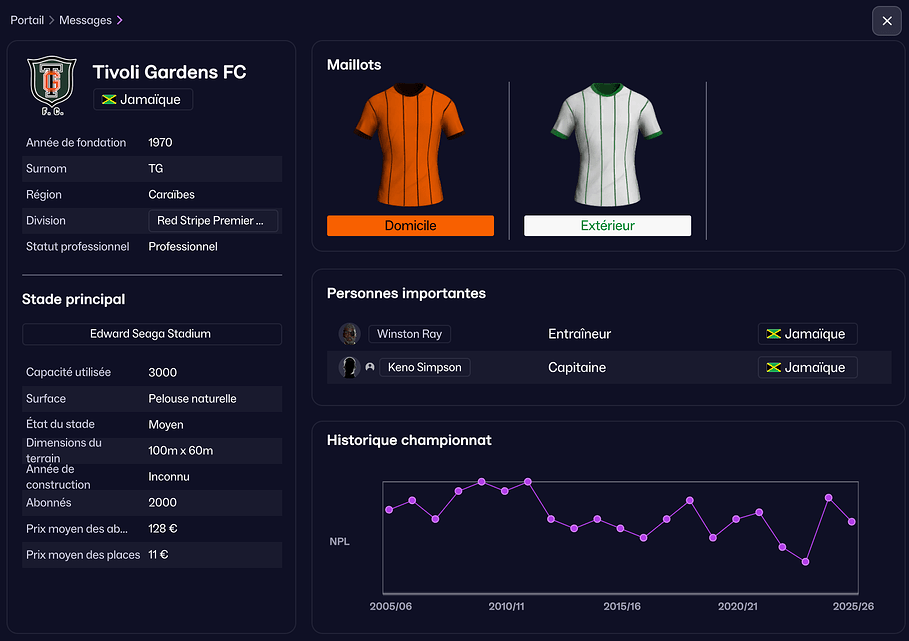Go to Portail in the breadcrumb

[x=27, y=20]
